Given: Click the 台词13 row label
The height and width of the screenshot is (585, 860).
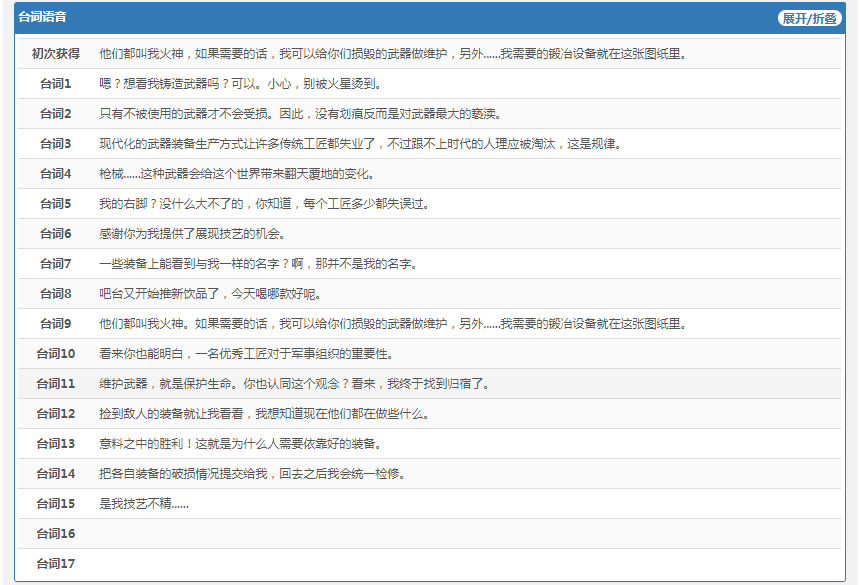Looking at the screenshot, I should tap(55, 444).
